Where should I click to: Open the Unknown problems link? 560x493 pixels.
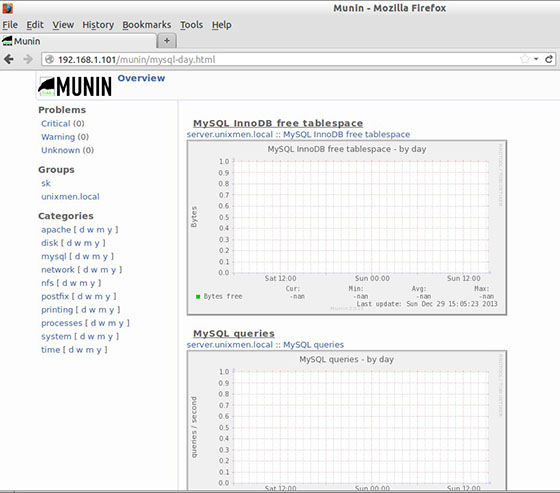pyautogui.click(x=60, y=150)
